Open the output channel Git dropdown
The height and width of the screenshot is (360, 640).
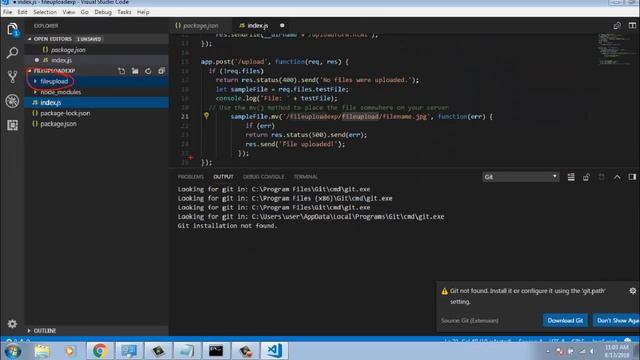tap(520, 177)
